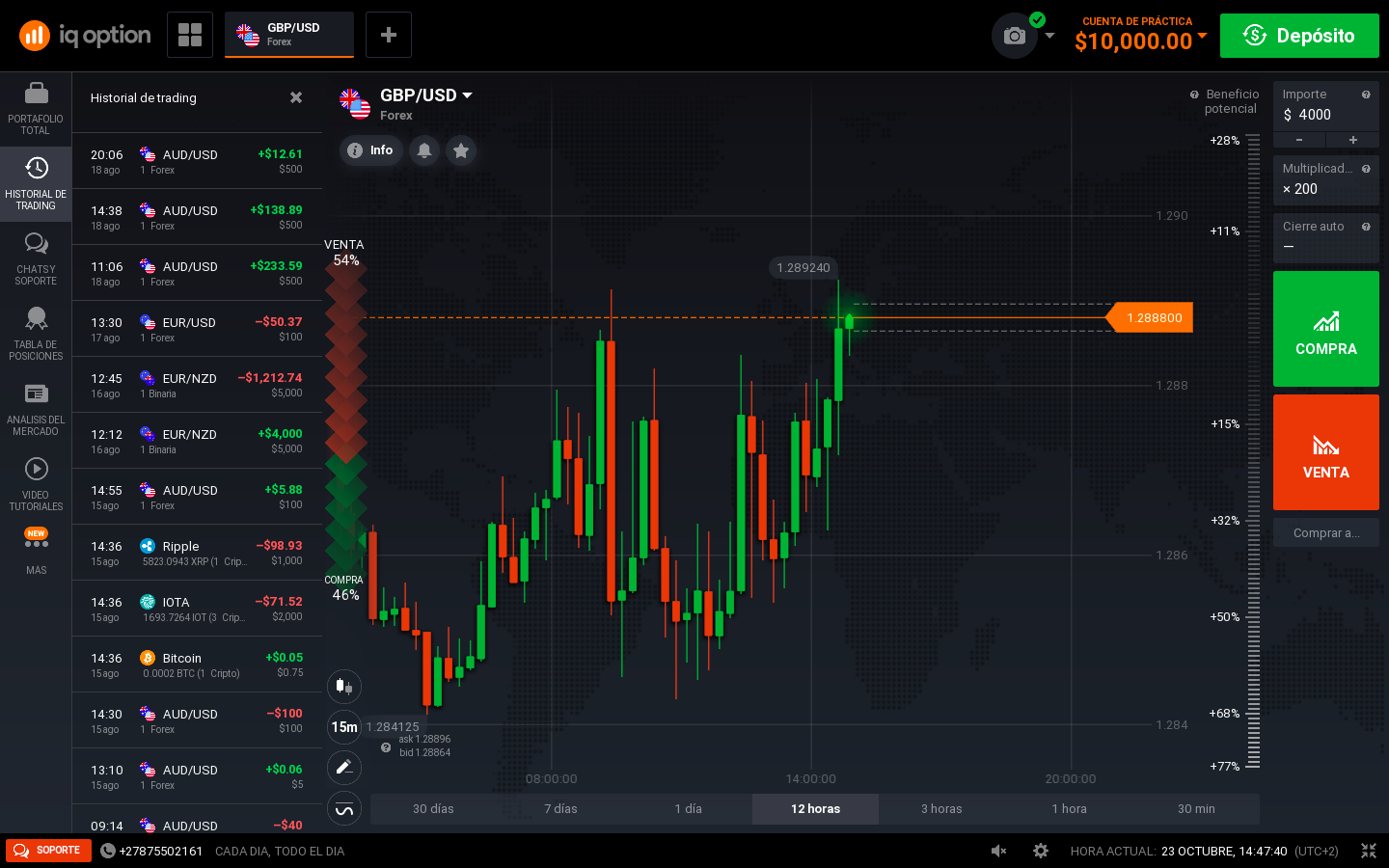1389x868 pixels.
Task: Add a new asset tab with plus
Action: tap(389, 35)
